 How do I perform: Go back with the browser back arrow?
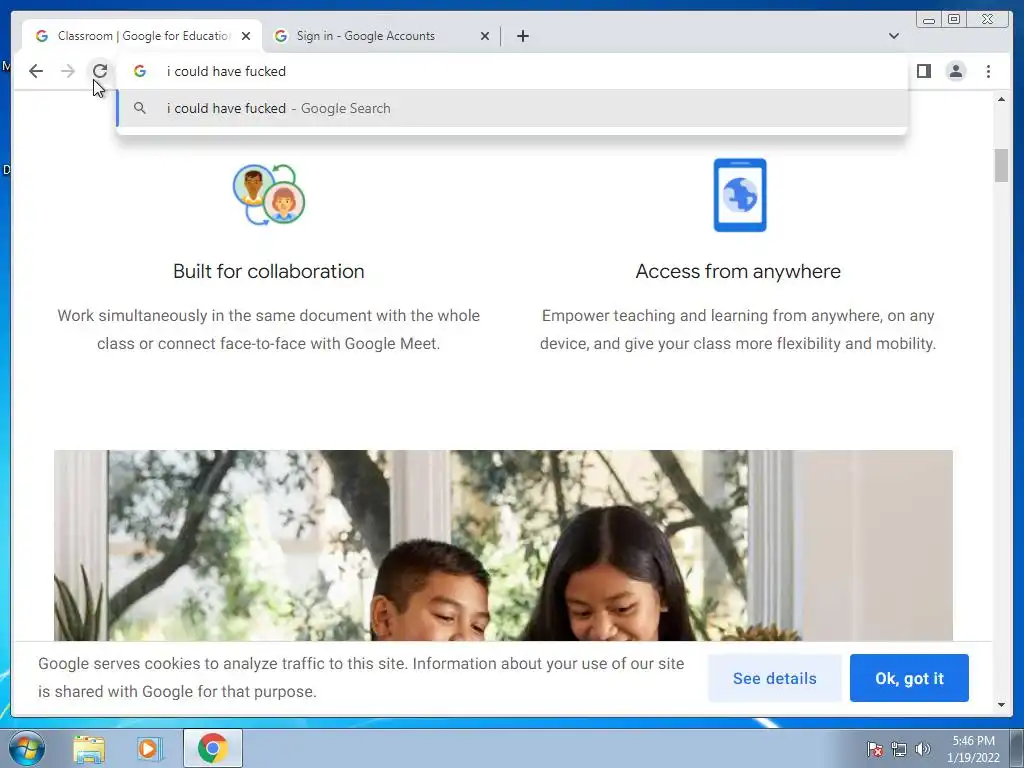coord(36,71)
